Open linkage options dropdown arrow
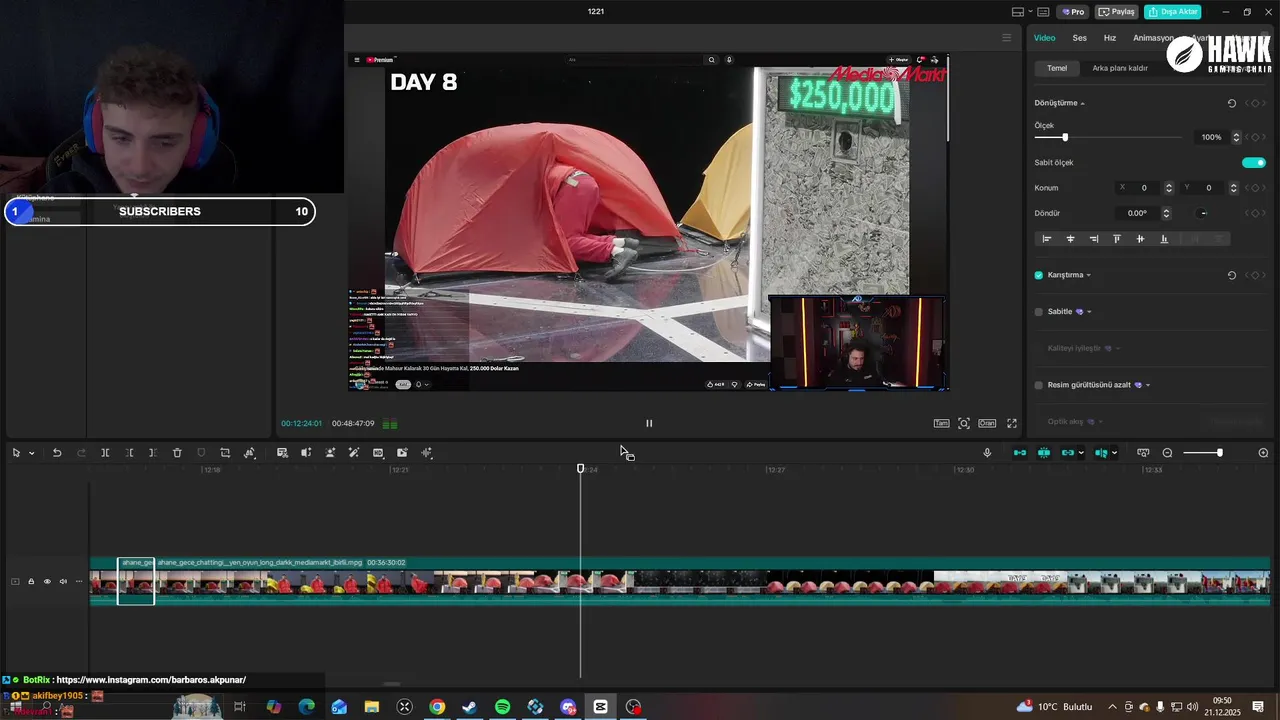Screen dimensions: 1280x720 pyautogui.click(x=1081, y=453)
